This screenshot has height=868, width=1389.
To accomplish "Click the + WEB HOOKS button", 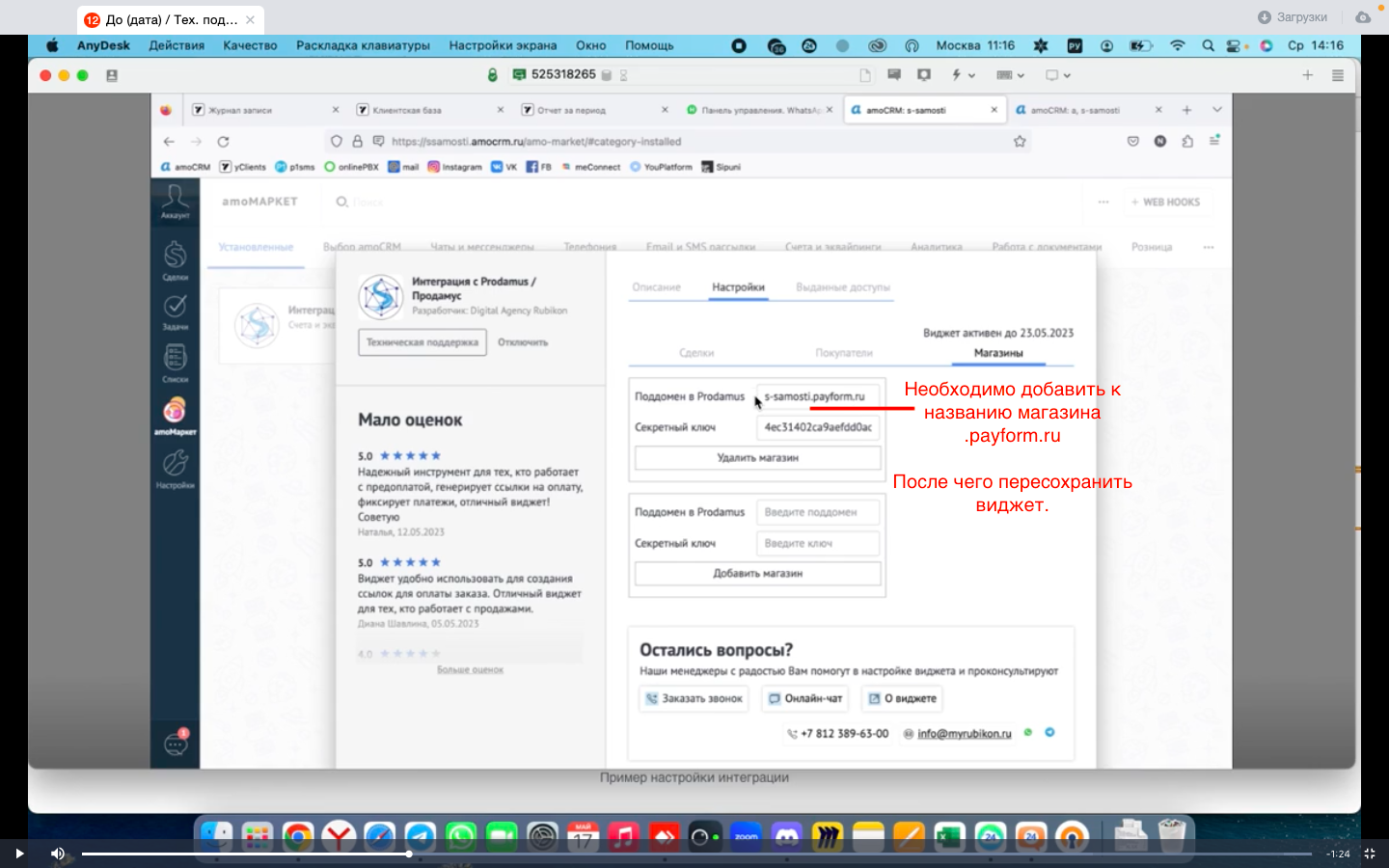I will click(1165, 202).
